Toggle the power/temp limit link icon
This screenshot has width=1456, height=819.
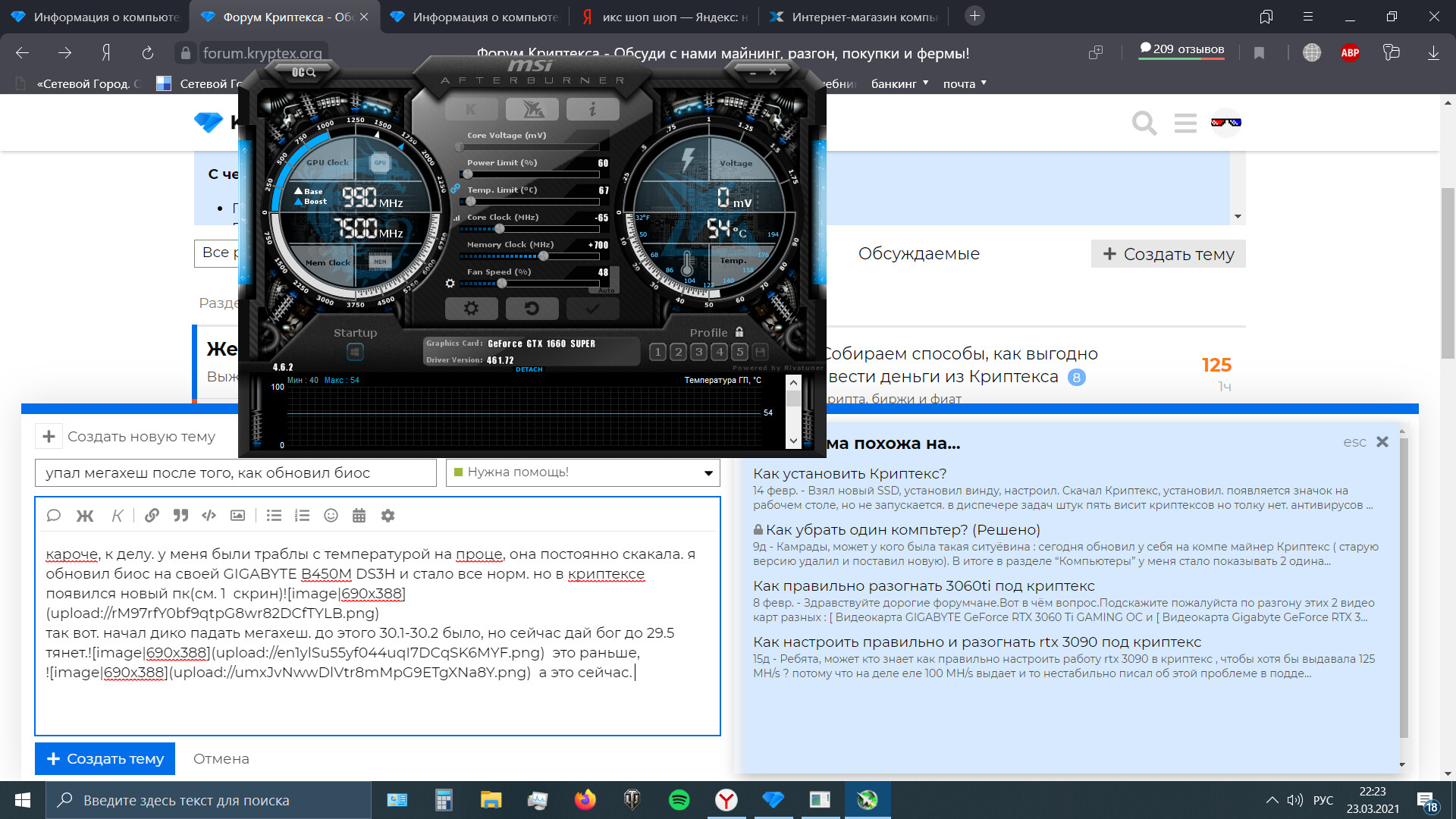(x=455, y=188)
